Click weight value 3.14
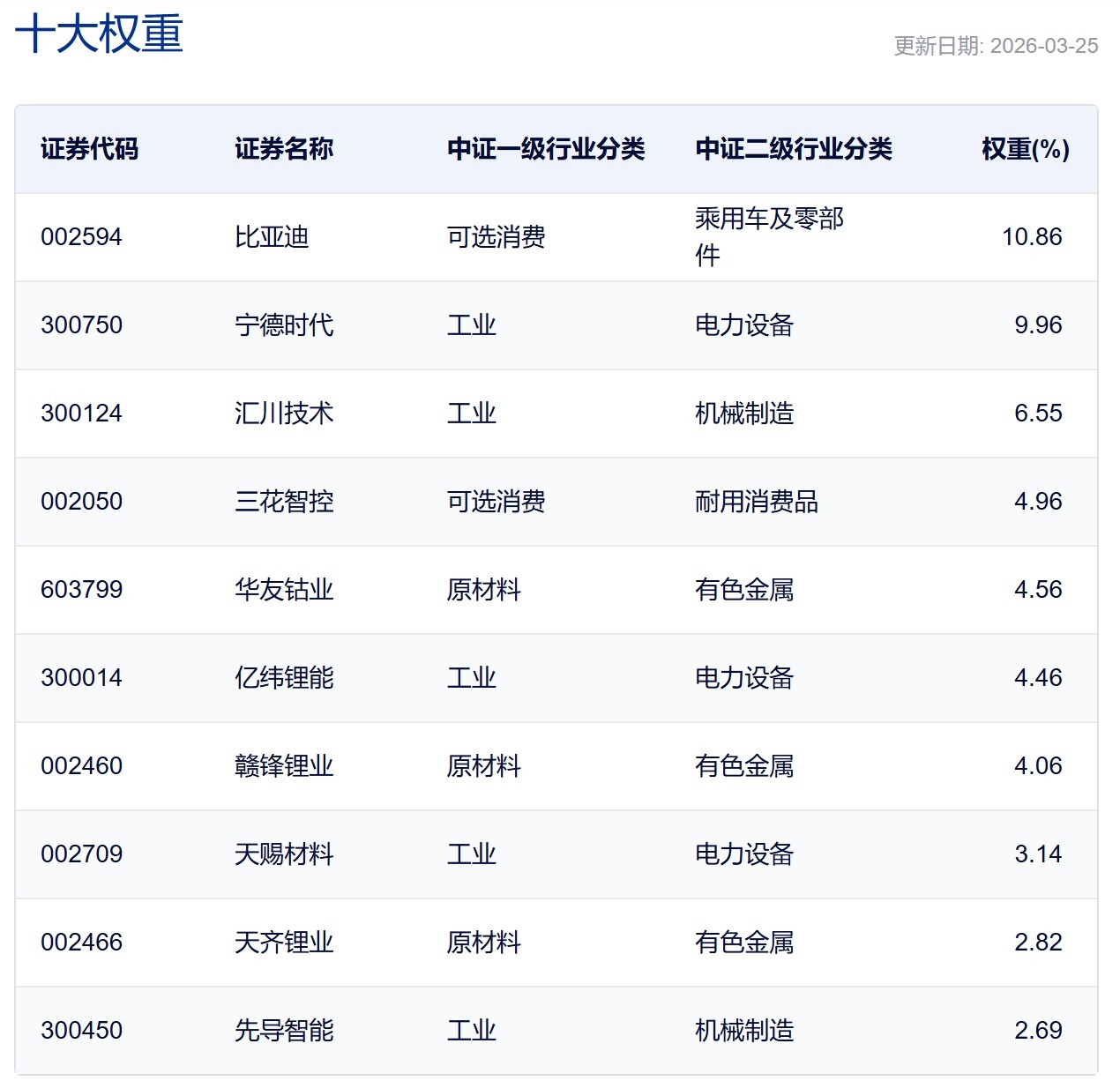The height and width of the screenshot is (1081, 1120). click(x=1038, y=854)
